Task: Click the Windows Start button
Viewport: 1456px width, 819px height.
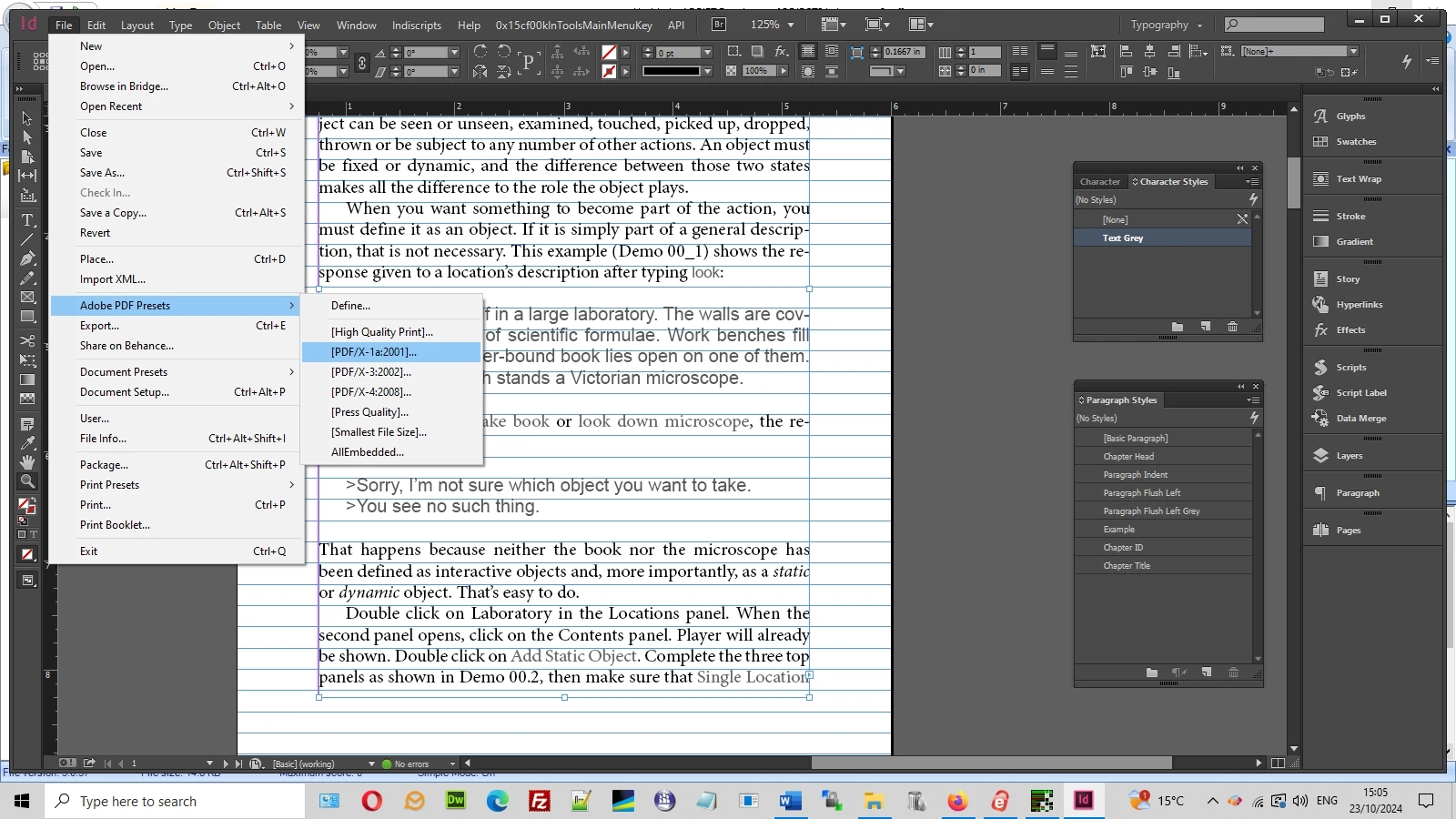Action: click(22, 801)
